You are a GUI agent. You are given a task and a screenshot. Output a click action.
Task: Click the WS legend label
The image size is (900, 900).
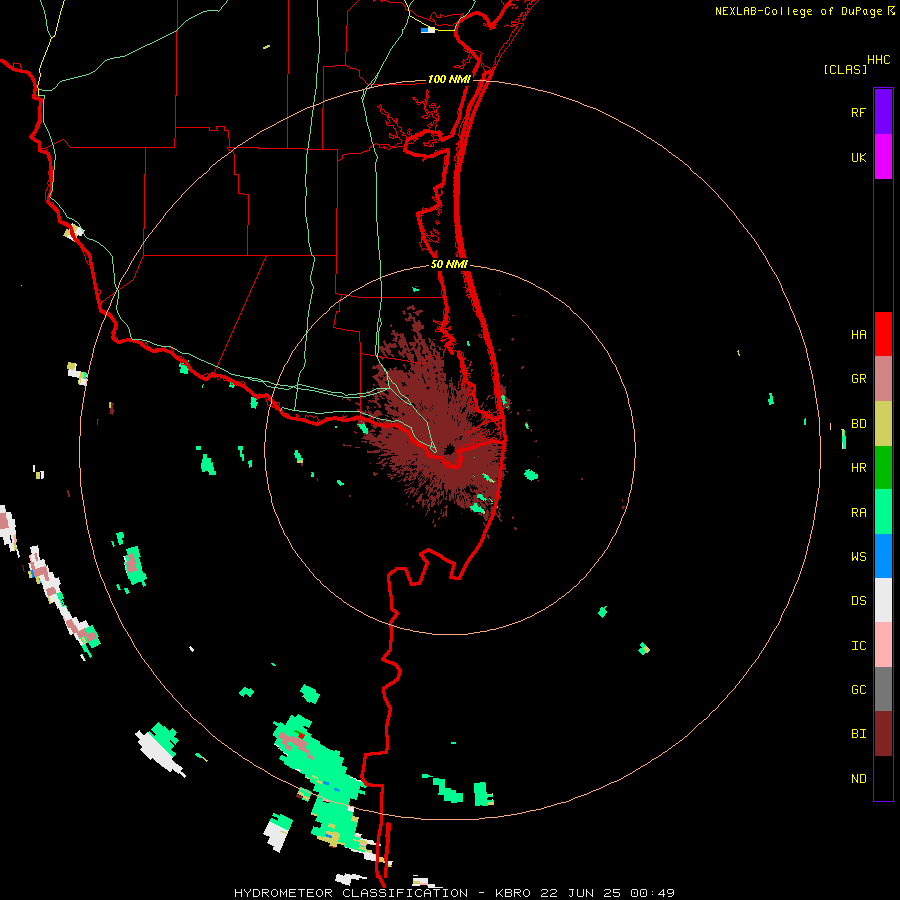858,557
